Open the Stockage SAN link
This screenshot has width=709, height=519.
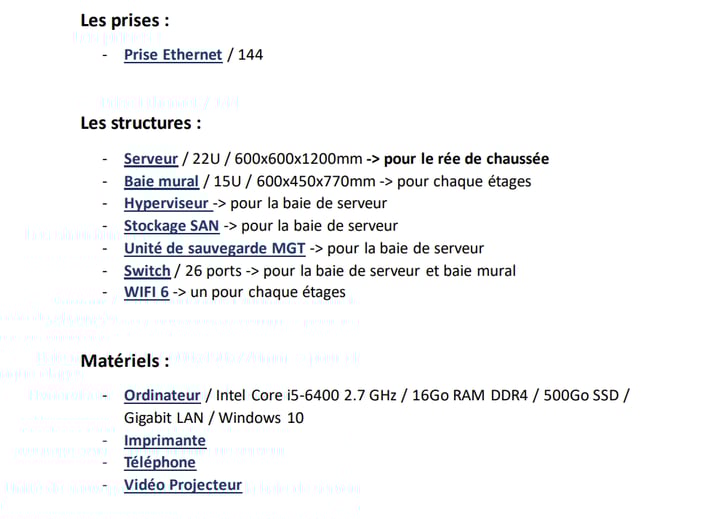(172, 226)
